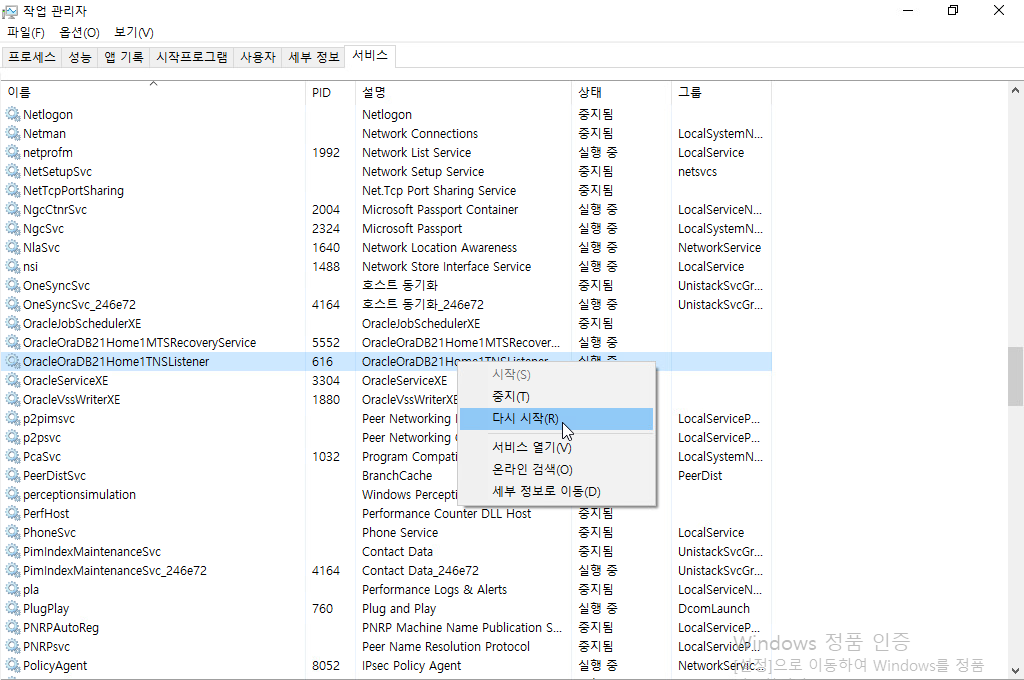Select the pla service name
The image size is (1024, 680).
(x=31, y=589)
